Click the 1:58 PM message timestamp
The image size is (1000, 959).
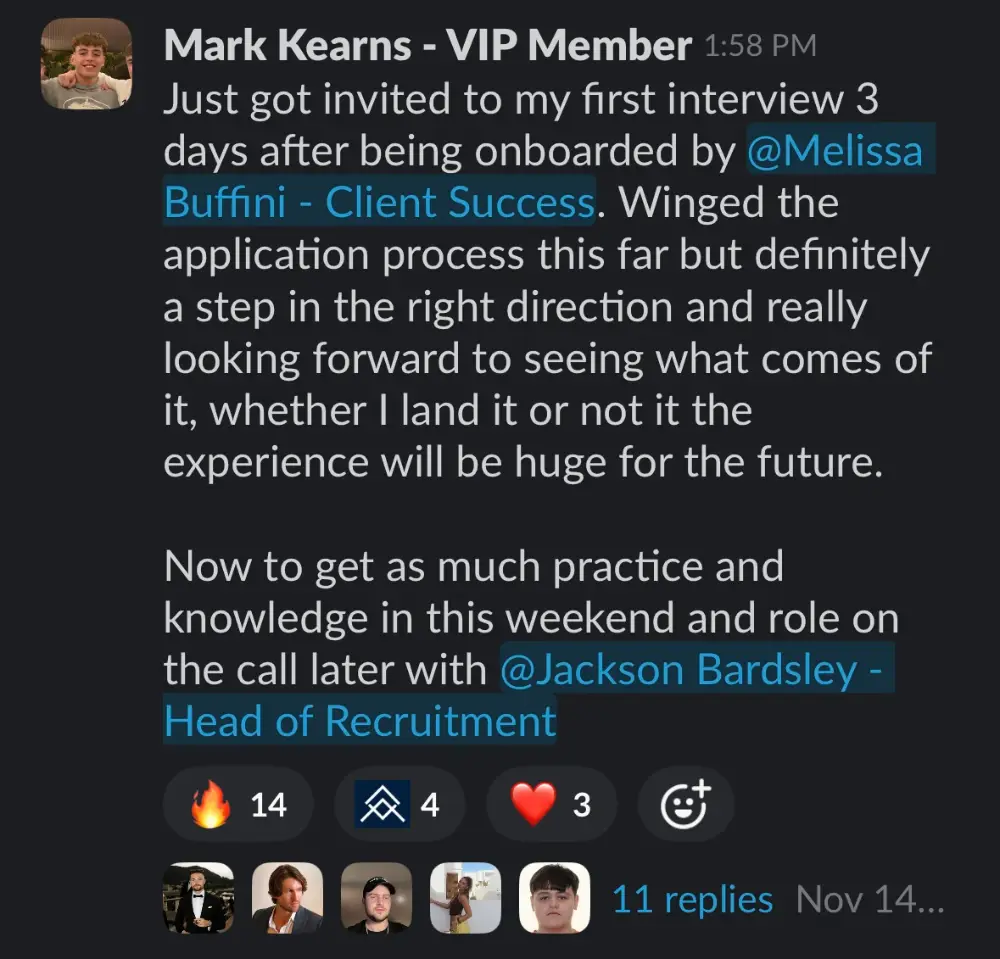coord(760,46)
